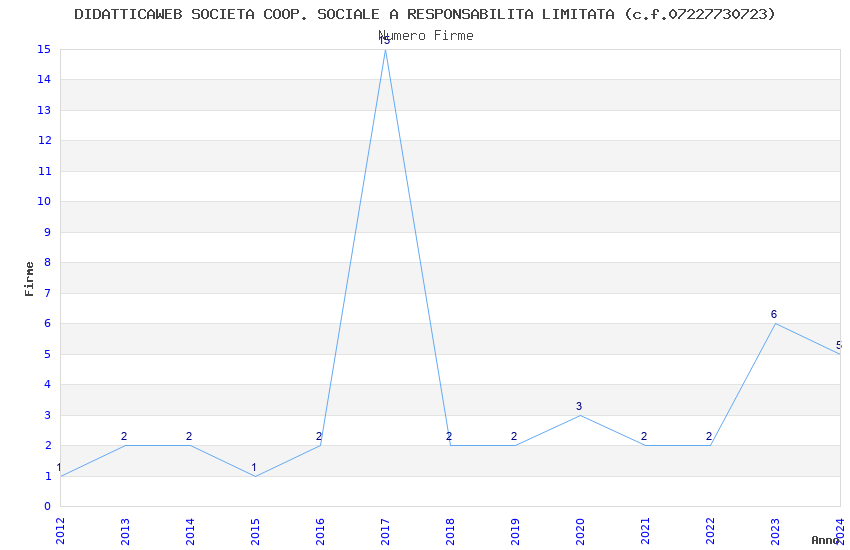
Task: Click data value label 6 for 2023
Action: click(x=774, y=314)
